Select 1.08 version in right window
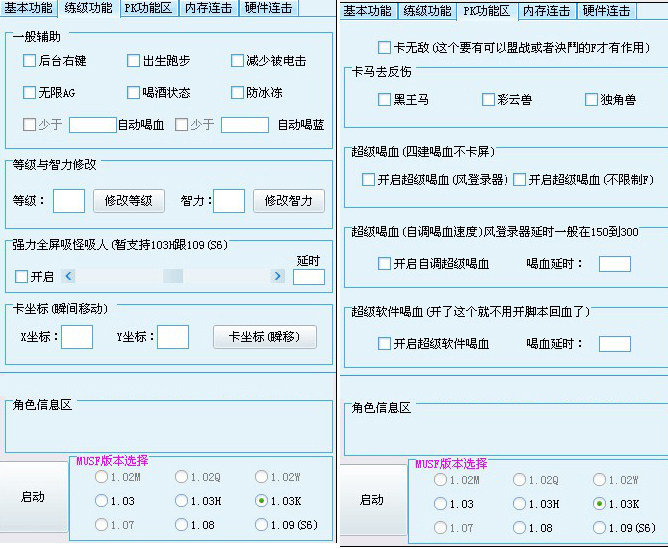The height and width of the screenshot is (549, 668). tap(519, 528)
